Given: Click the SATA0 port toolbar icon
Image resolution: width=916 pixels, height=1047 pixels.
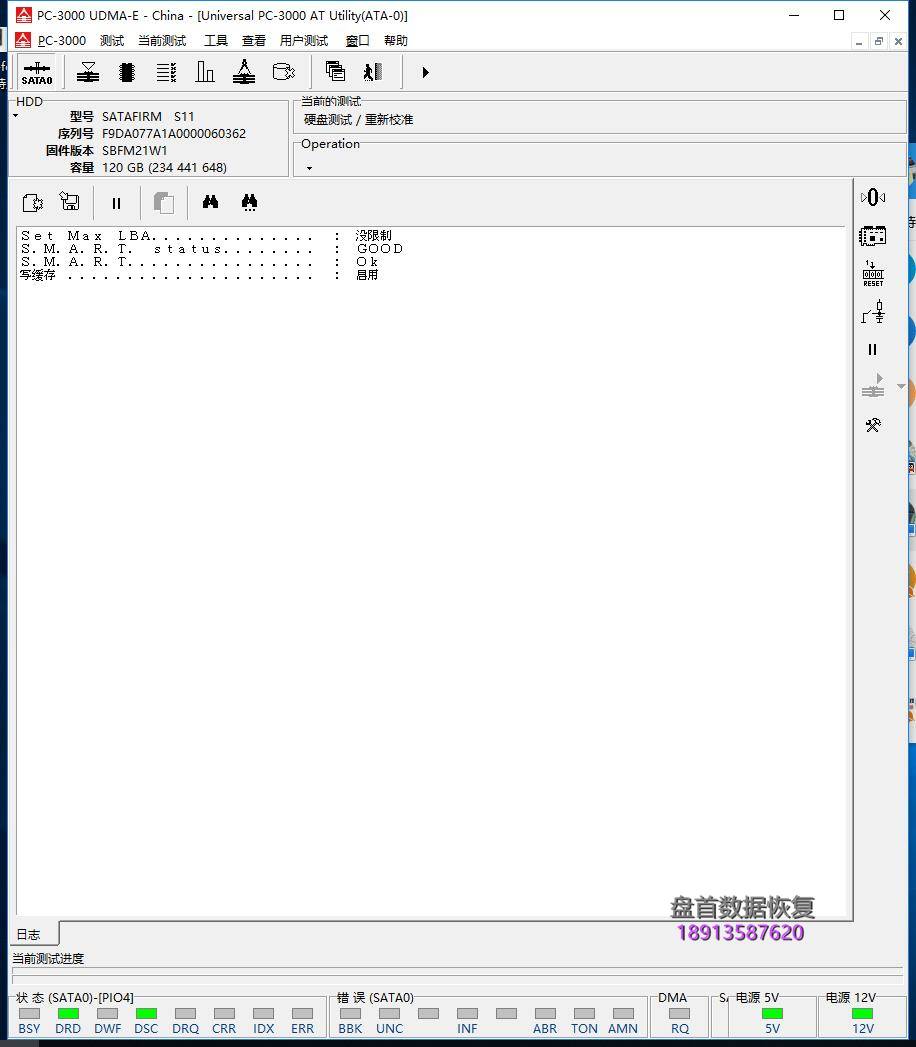Looking at the screenshot, I should pyautogui.click(x=37, y=73).
